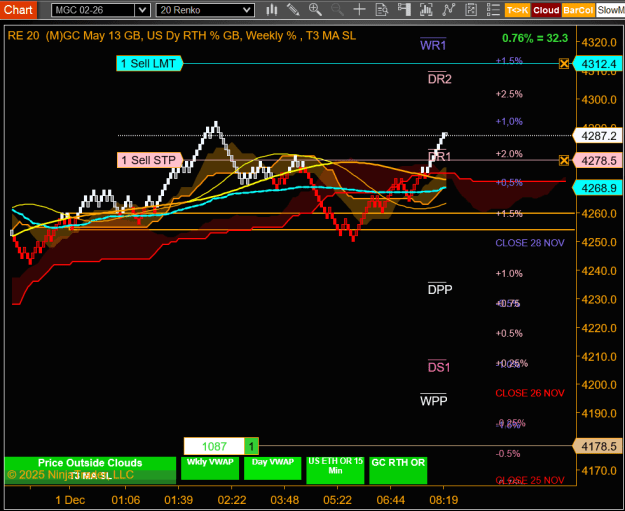The height and width of the screenshot is (511, 625).
Task: Click the 08:19 time axis label
Action: click(x=444, y=500)
